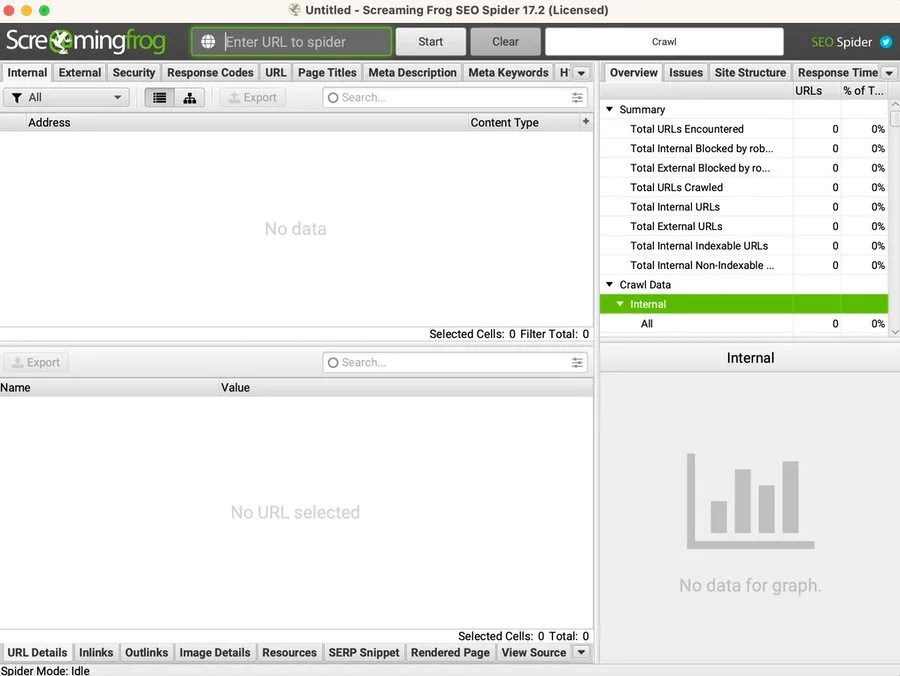
Task: Click lower Export button
Action: [x=36, y=363]
